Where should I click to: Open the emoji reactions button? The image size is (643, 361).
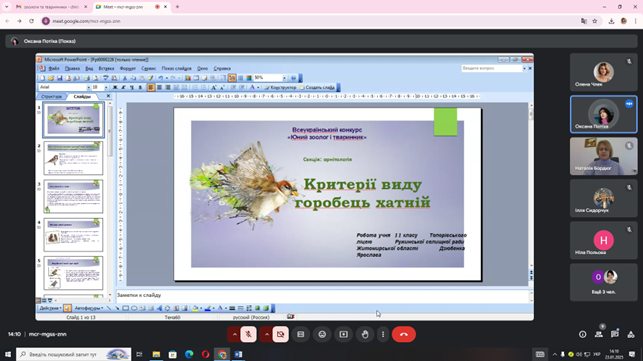322,334
